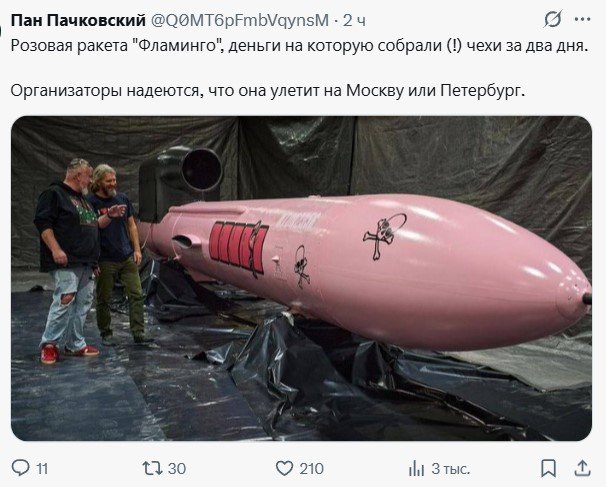Open Пан Пачковский profile name
Screen dimensions: 606x487
(x=78, y=20)
